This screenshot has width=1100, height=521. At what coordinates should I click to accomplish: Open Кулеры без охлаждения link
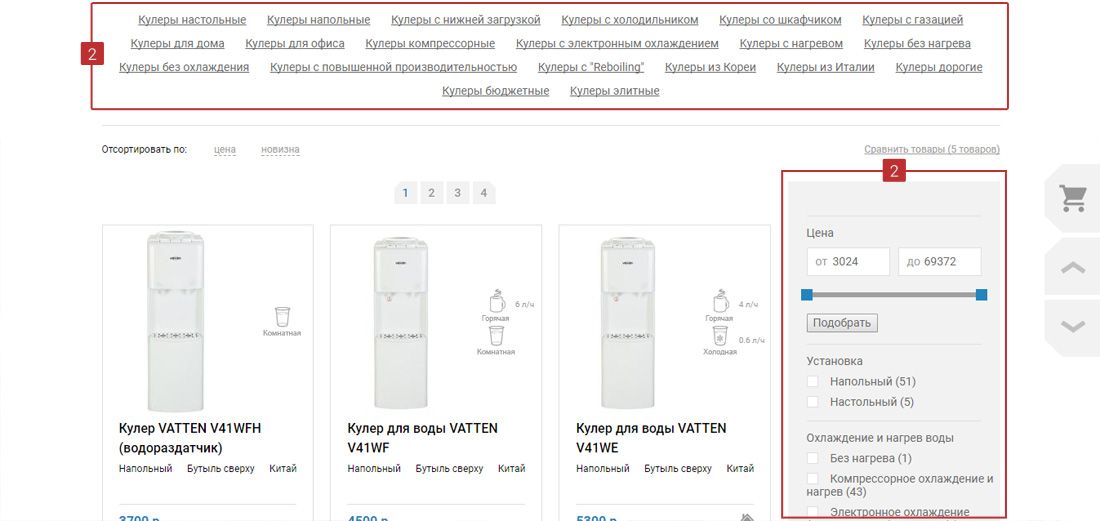[x=184, y=67]
